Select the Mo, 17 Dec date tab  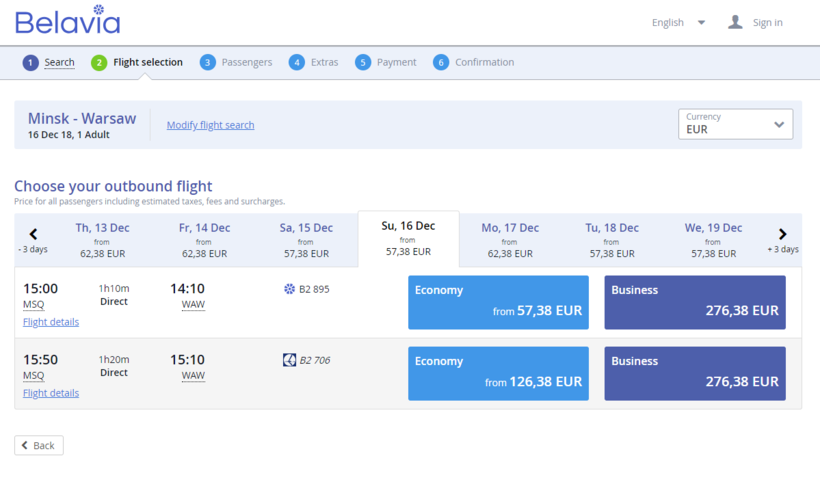[x=510, y=240]
